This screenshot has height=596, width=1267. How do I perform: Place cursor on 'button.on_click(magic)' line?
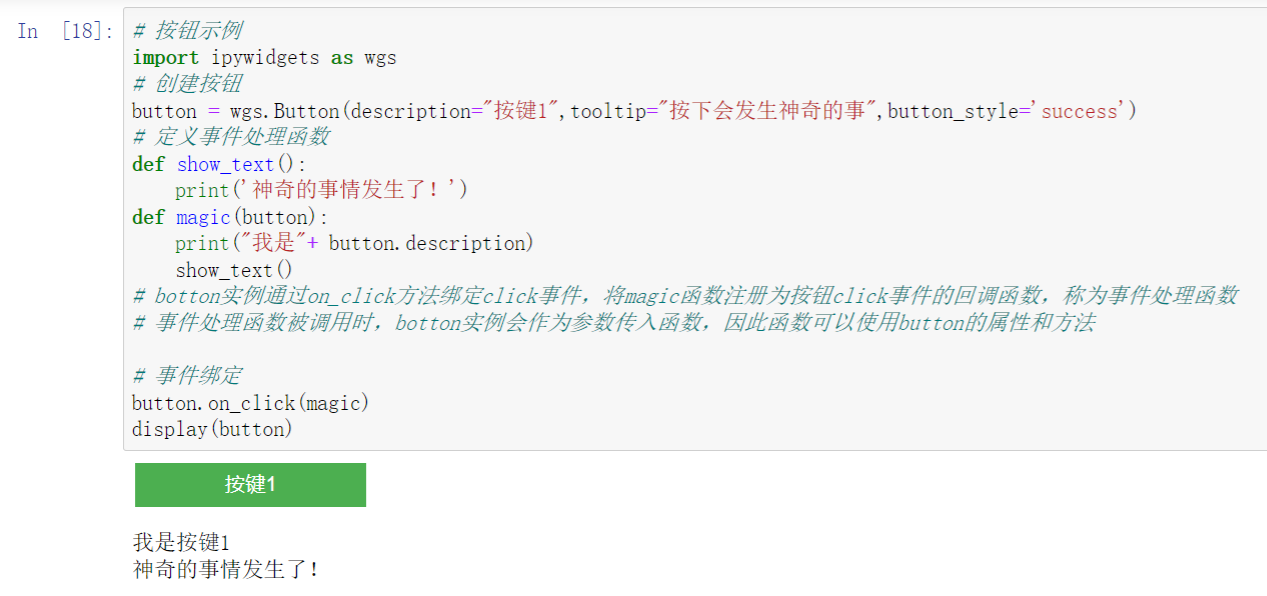point(250,403)
